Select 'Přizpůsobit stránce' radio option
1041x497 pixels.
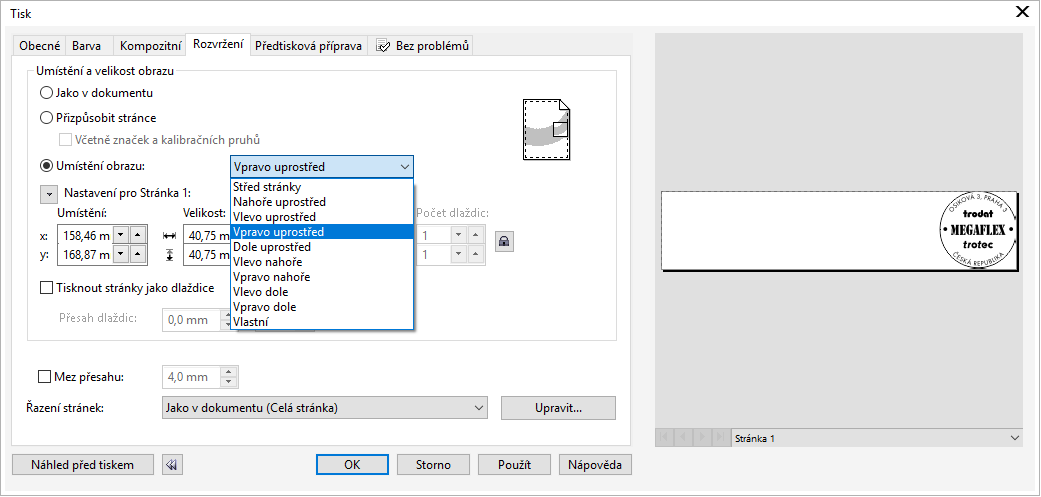coord(46,118)
